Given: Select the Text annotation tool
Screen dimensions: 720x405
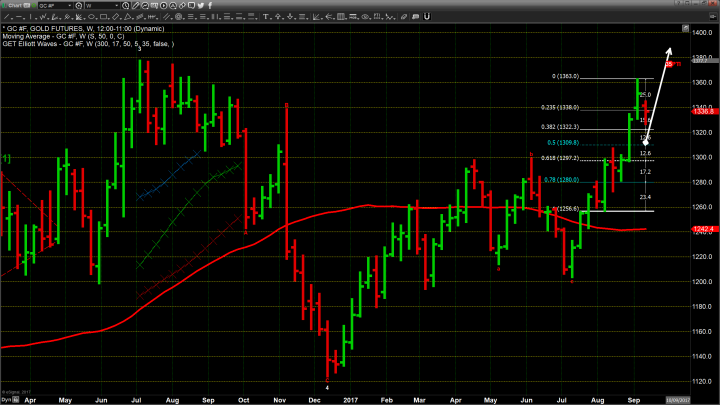Looking at the screenshot, I should point(265,17).
